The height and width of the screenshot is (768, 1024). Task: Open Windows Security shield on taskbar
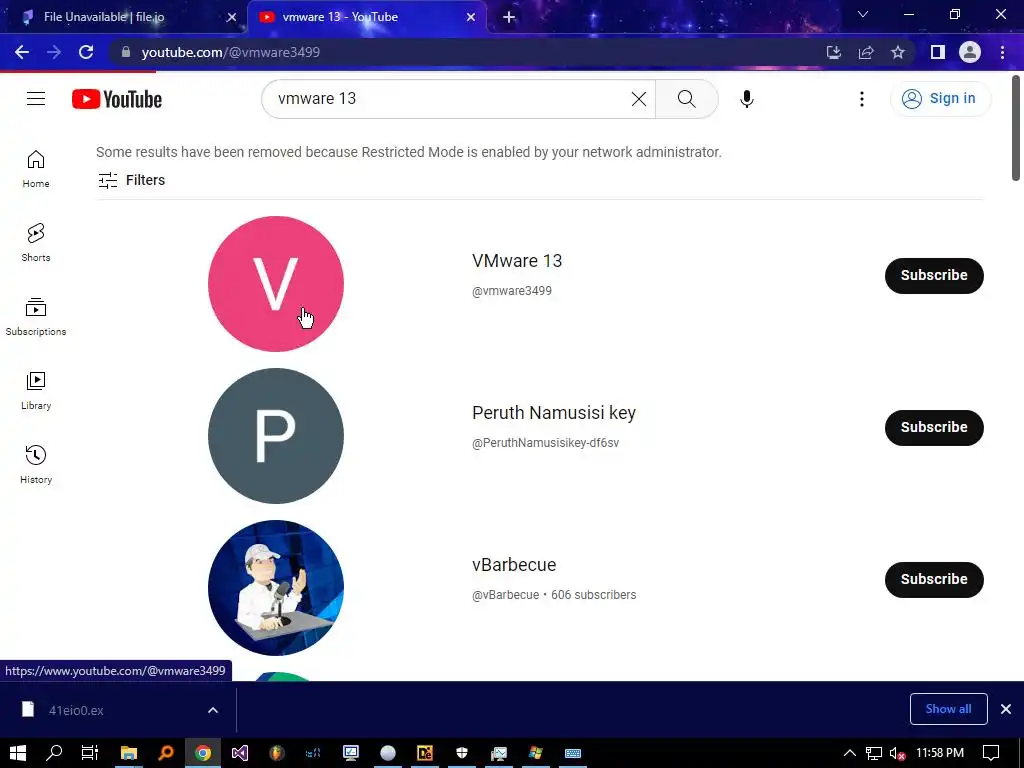tap(462, 753)
